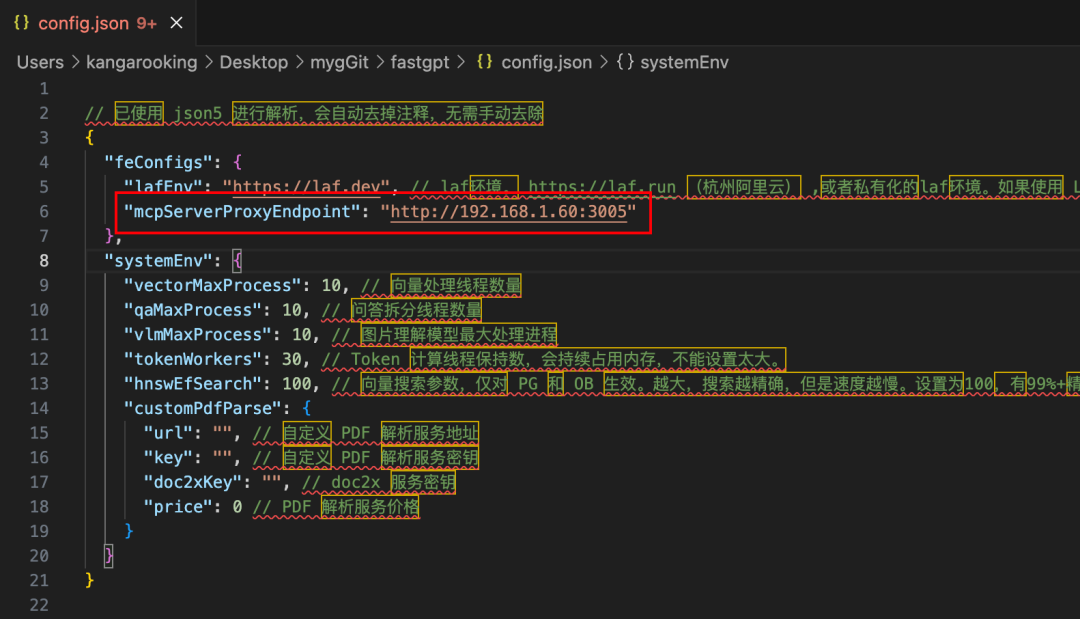Viewport: 1080px width, 619px height.
Task: Close the config.json editor tab
Action: (x=177, y=22)
